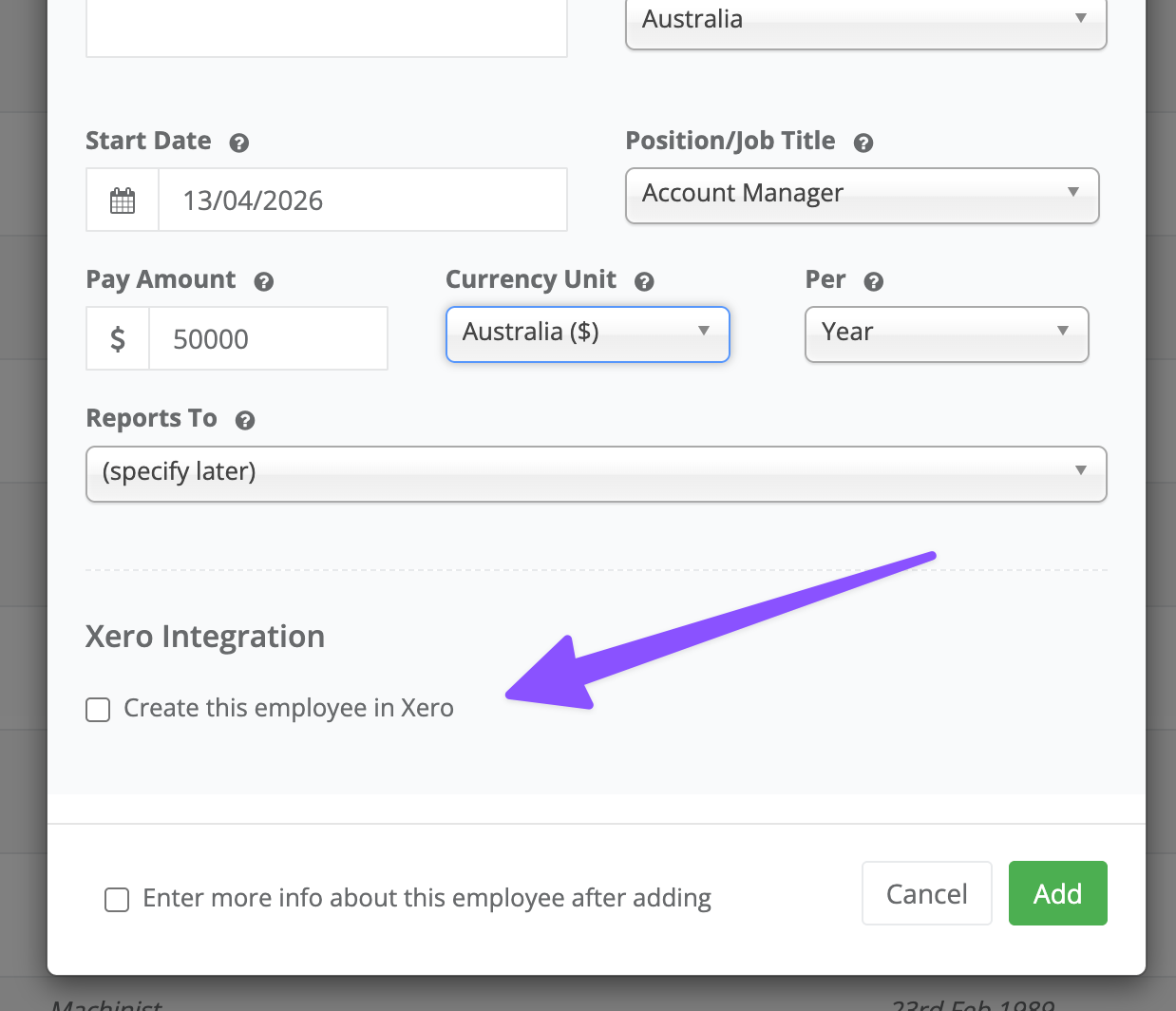Tick Enter more info after adding checkbox

tap(117, 900)
